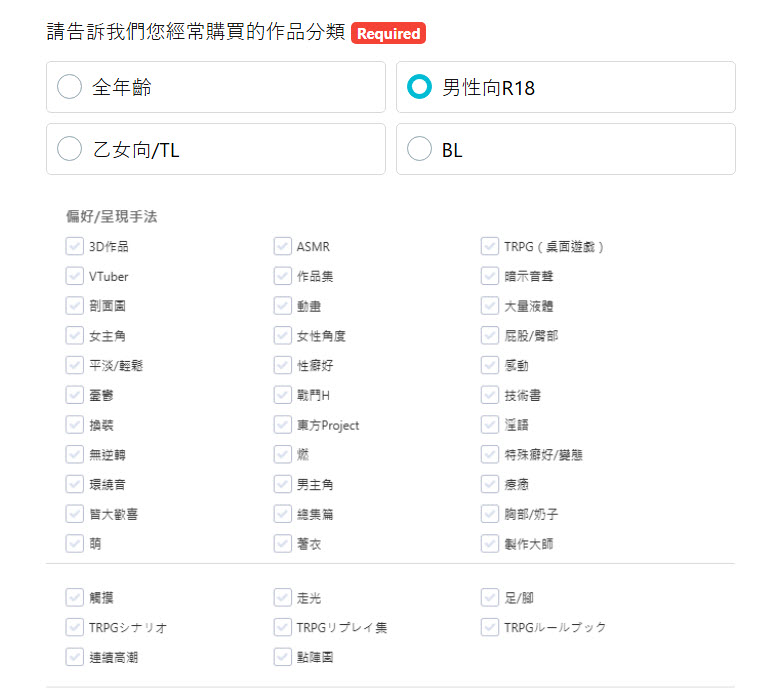Image resolution: width=758 pixels, height=700 pixels.
Task: Toggle the 女主角 checkbox
Action: point(74,336)
